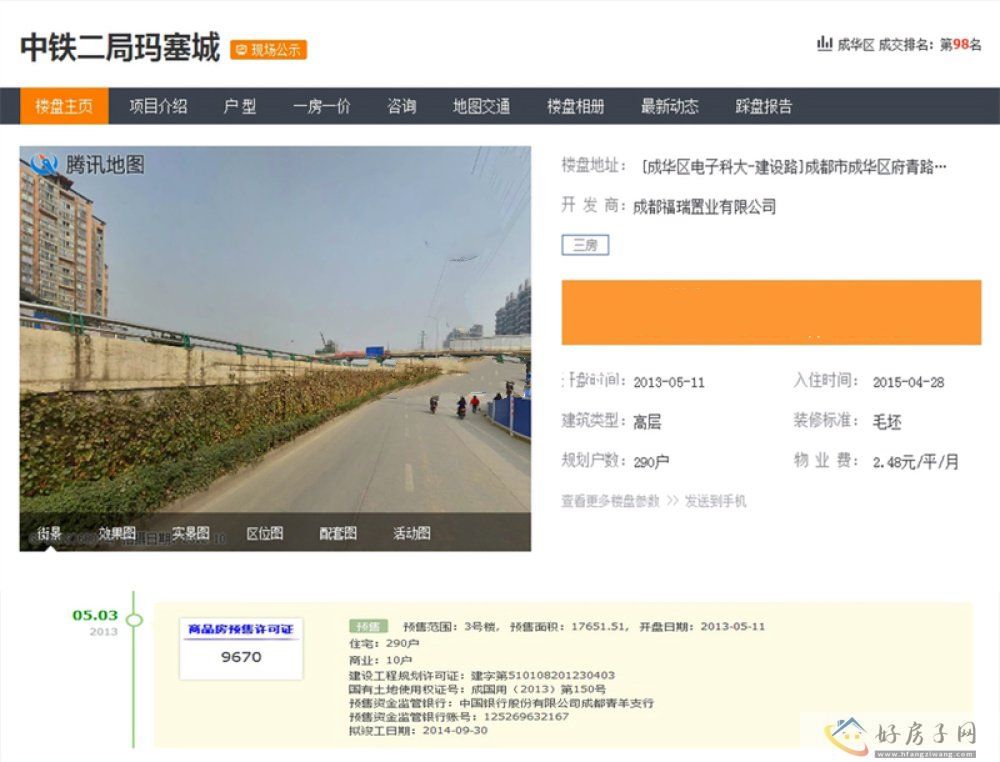
Task: Show the 实景图 image view
Action: click(x=190, y=534)
